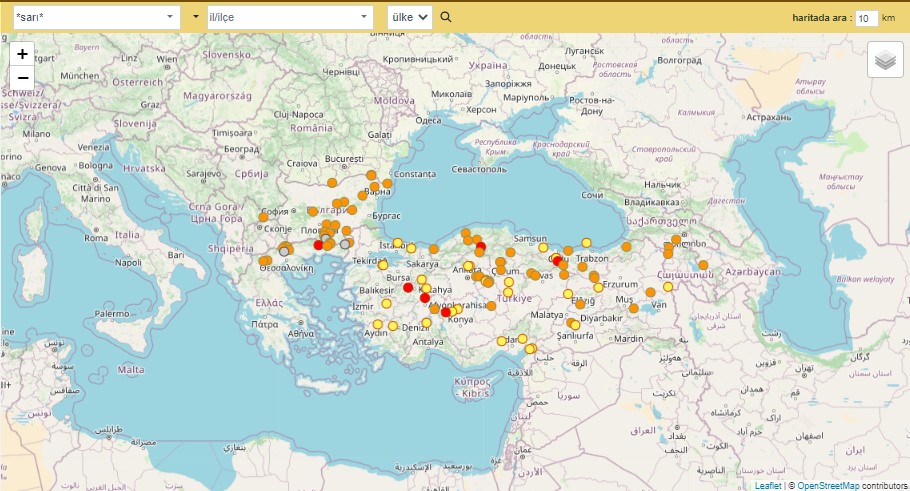Select the red marker near Bursa
The height and width of the screenshot is (491, 910).
408,287
